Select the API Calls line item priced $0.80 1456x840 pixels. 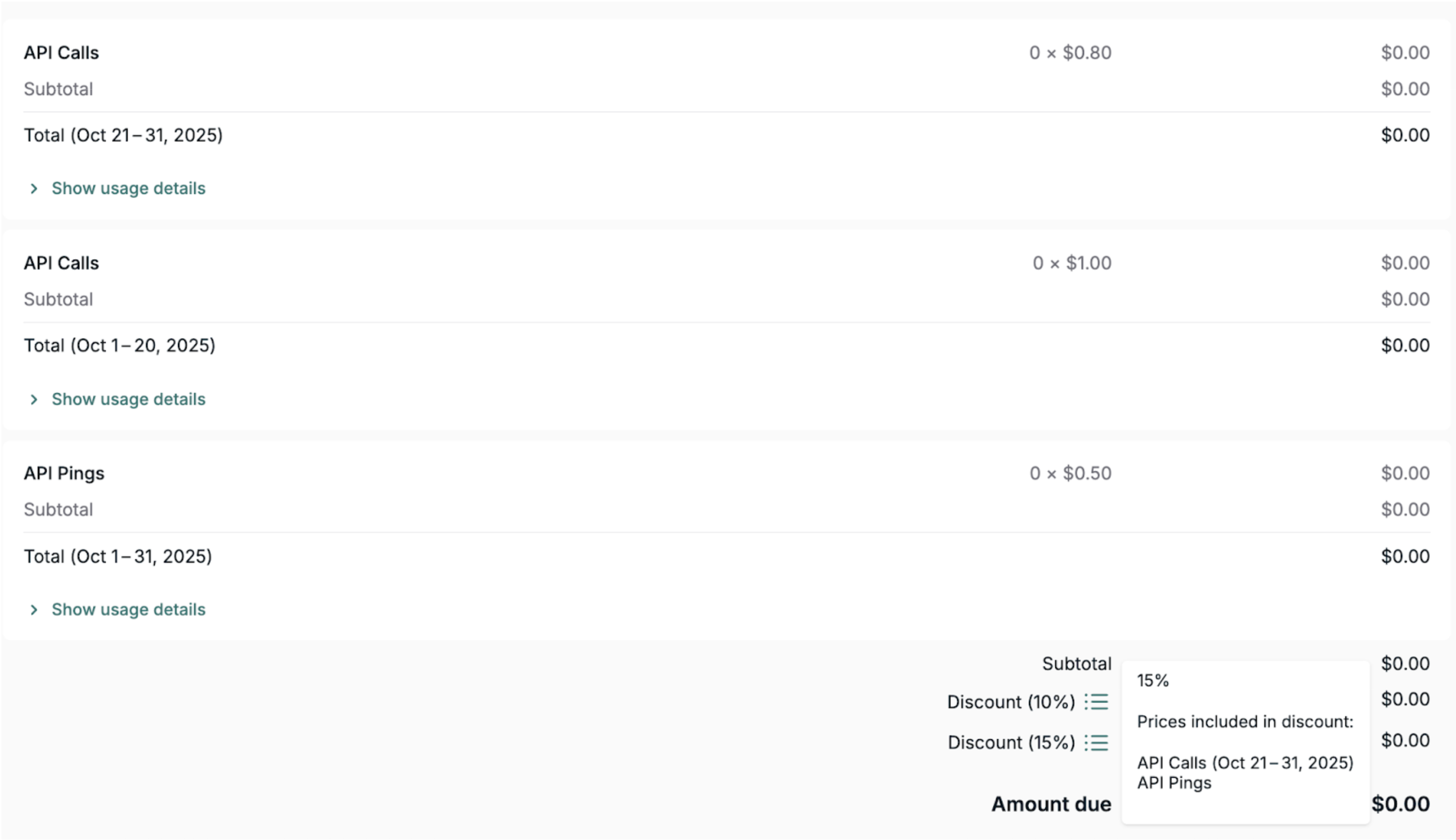(x=61, y=52)
